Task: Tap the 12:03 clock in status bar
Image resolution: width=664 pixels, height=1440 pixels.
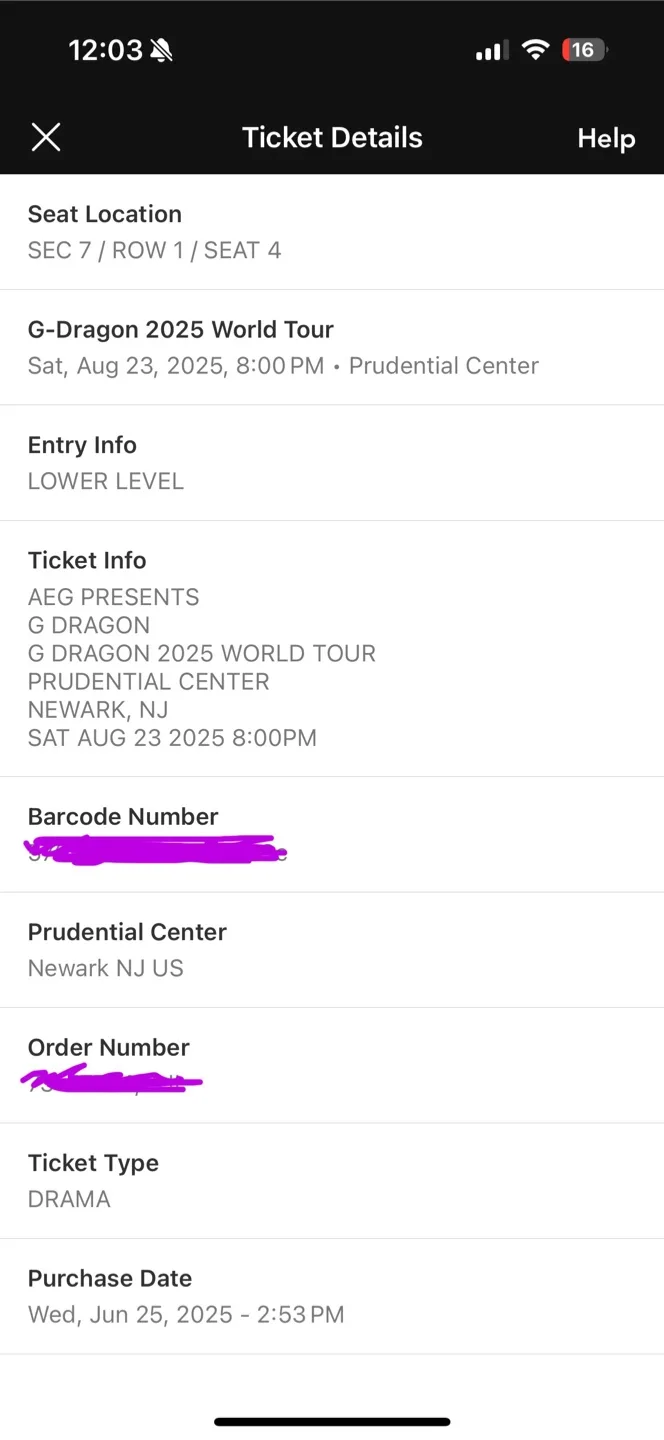Action: pyautogui.click(x=105, y=50)
